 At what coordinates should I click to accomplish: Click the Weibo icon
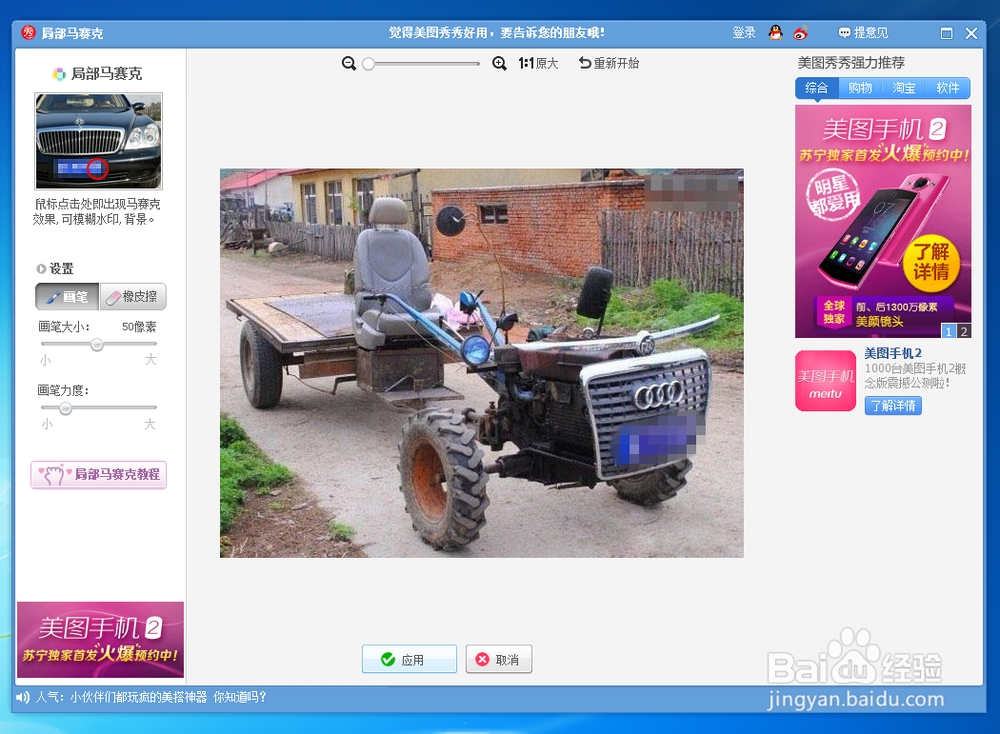(801, 33)
